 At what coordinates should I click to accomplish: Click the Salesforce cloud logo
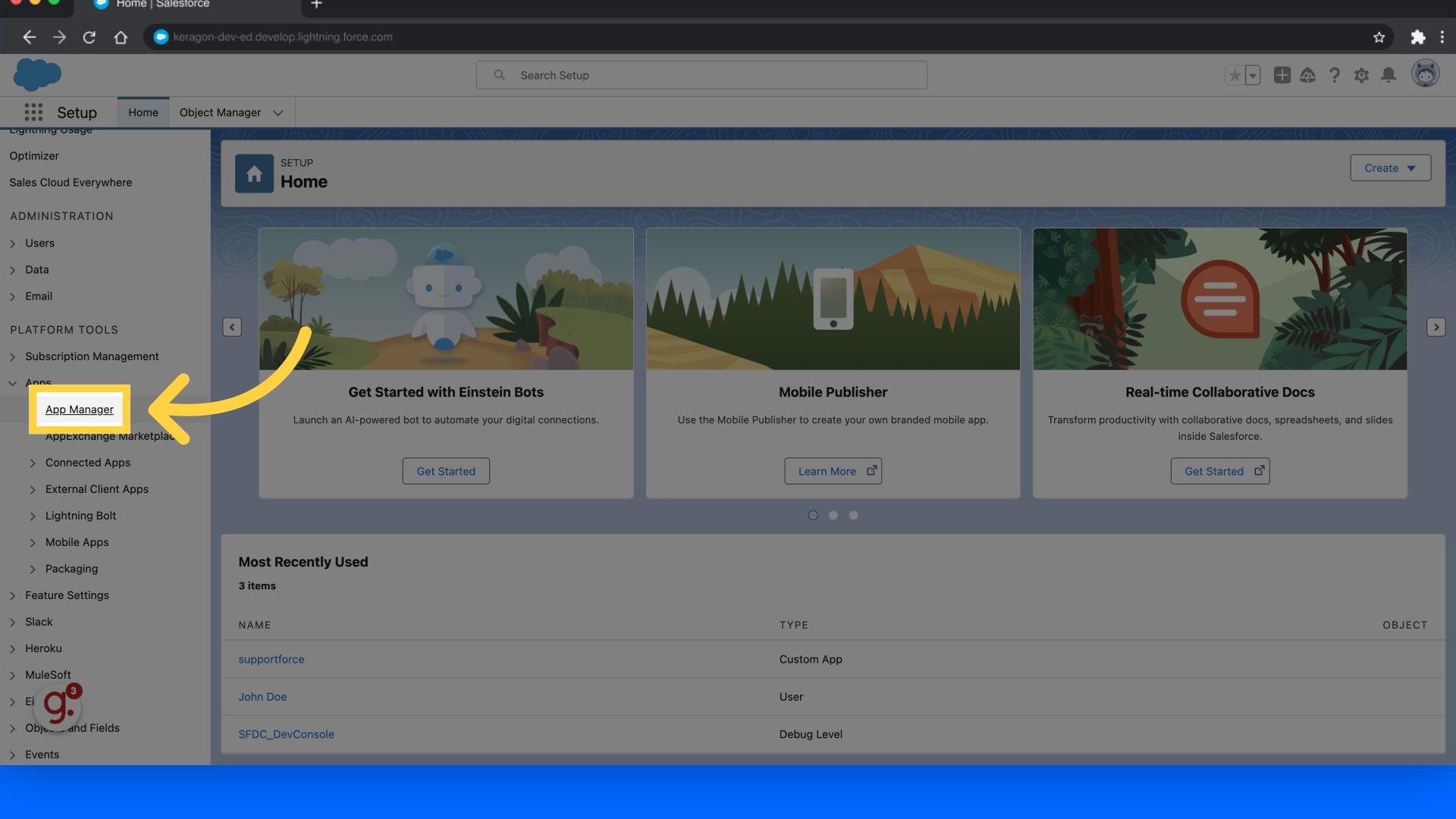tap(37, 75)
